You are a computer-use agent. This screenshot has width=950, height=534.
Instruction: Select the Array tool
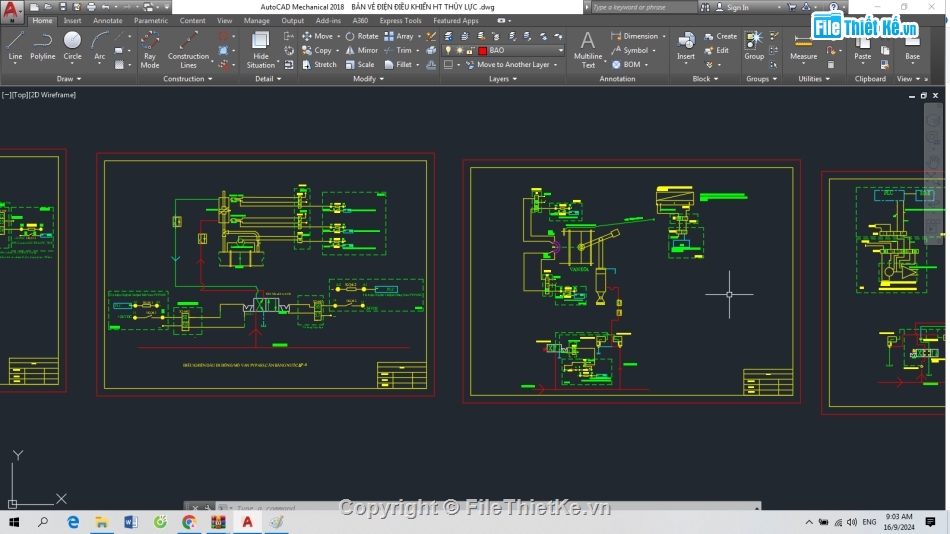399,36
